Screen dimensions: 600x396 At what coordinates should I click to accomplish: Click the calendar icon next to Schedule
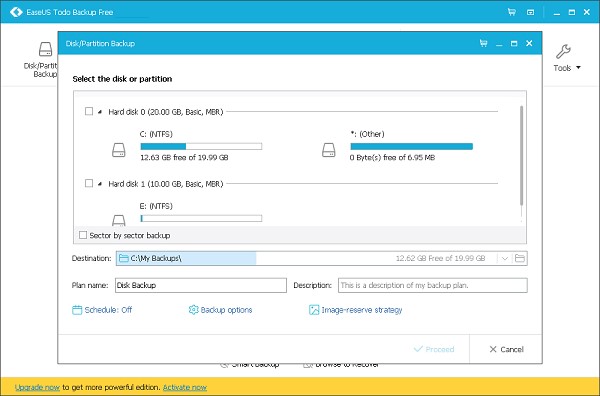(77, 310)
